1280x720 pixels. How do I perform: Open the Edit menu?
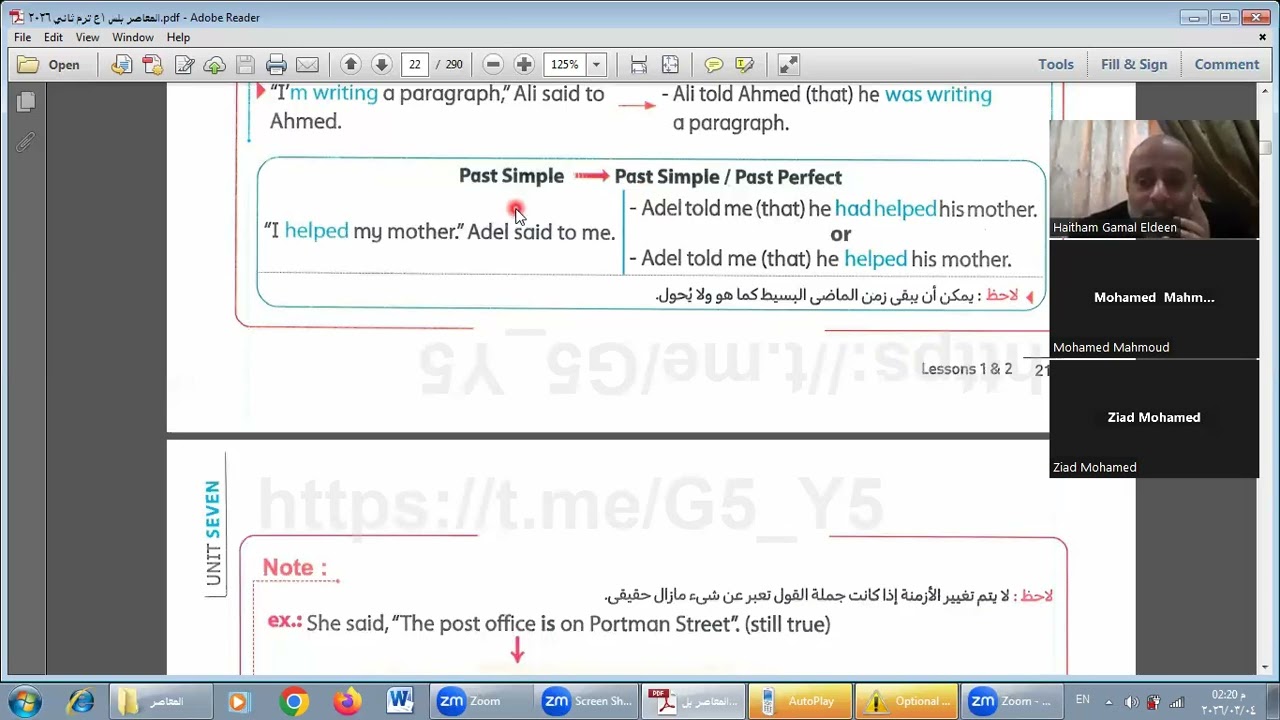tap(53, 37)
